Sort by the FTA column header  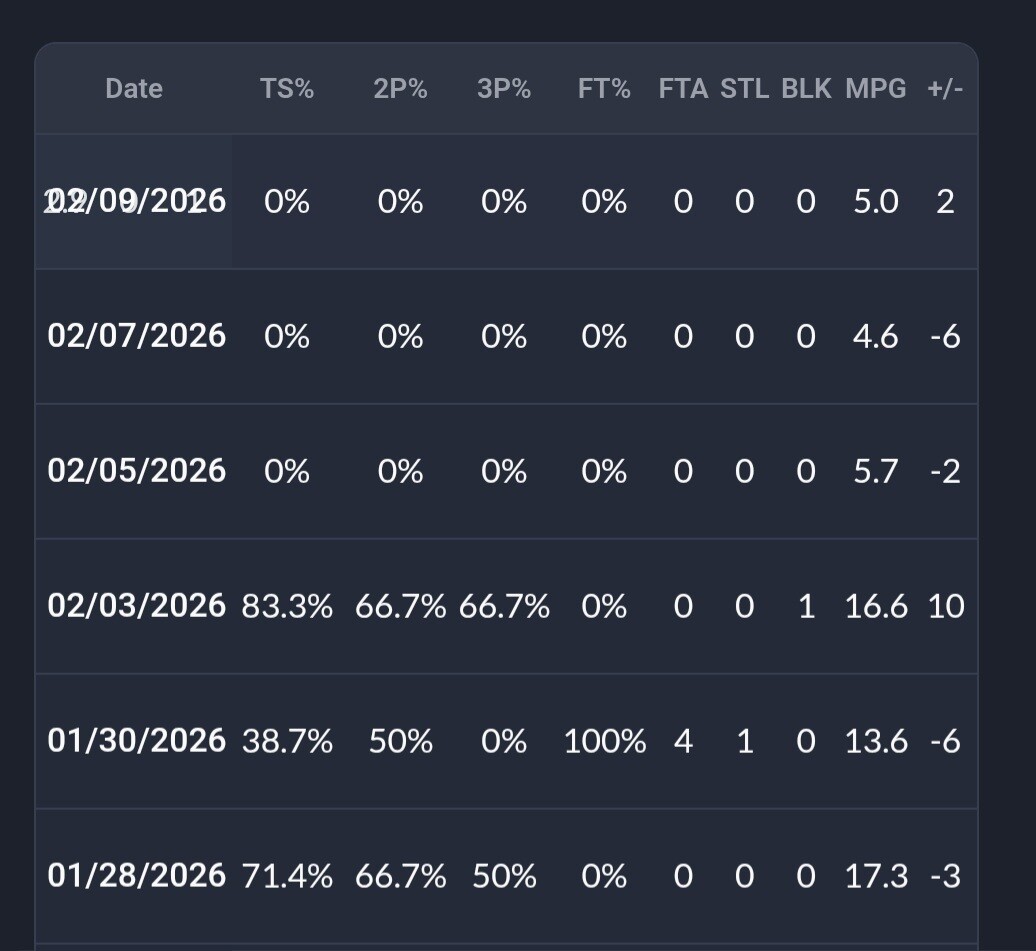(683, 89)
